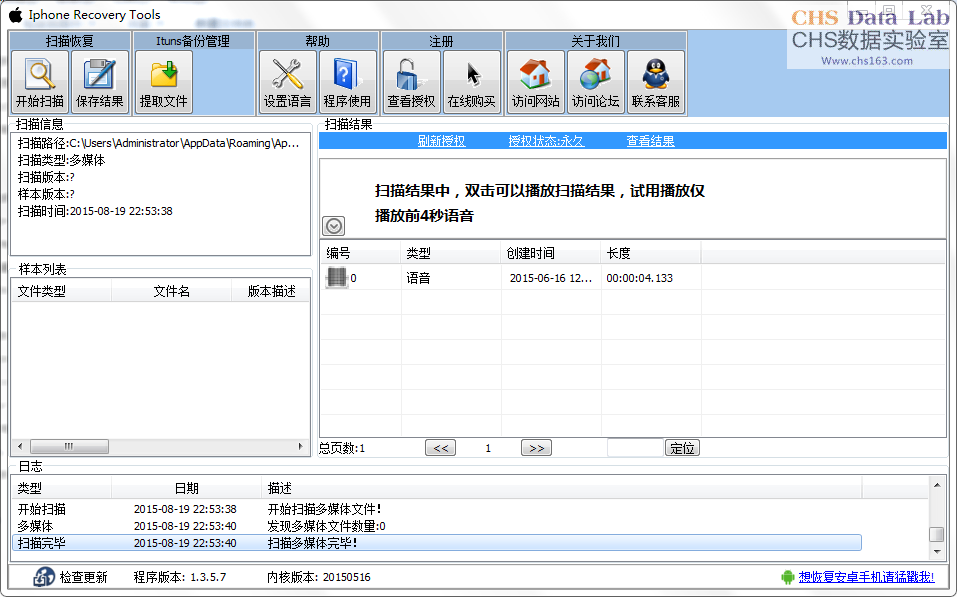Click the 总页数:1 total pages label
957x597 pixels.
(342, 449)
